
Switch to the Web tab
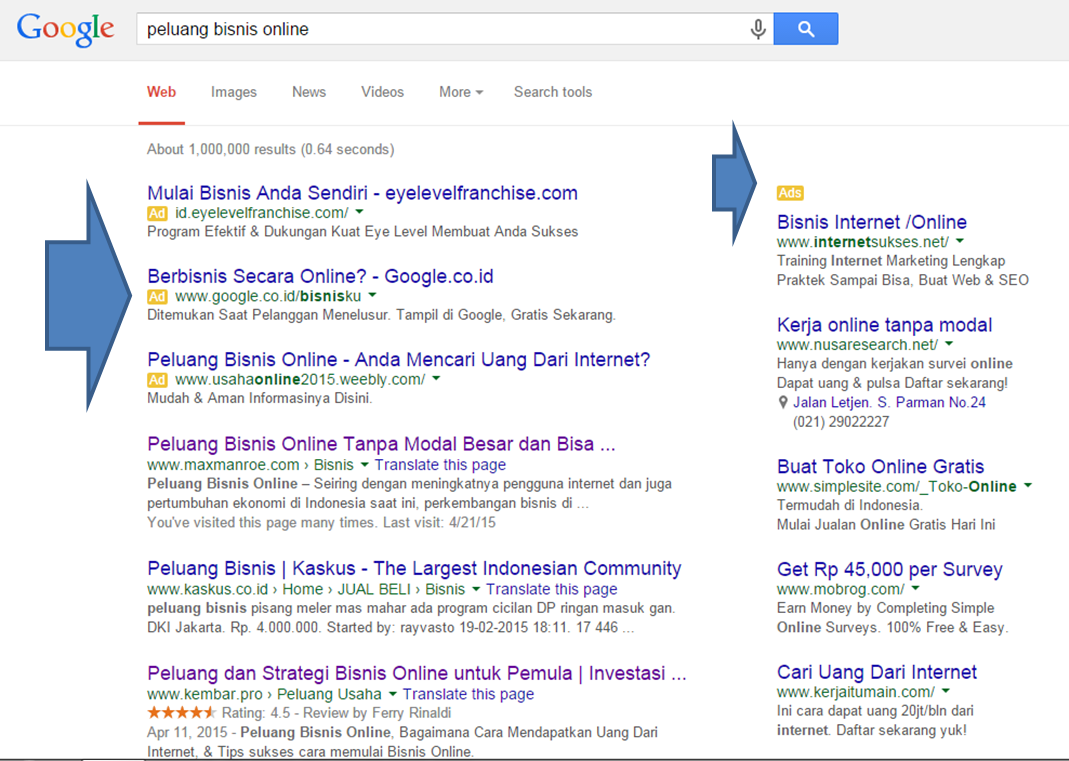pos(162,92)
